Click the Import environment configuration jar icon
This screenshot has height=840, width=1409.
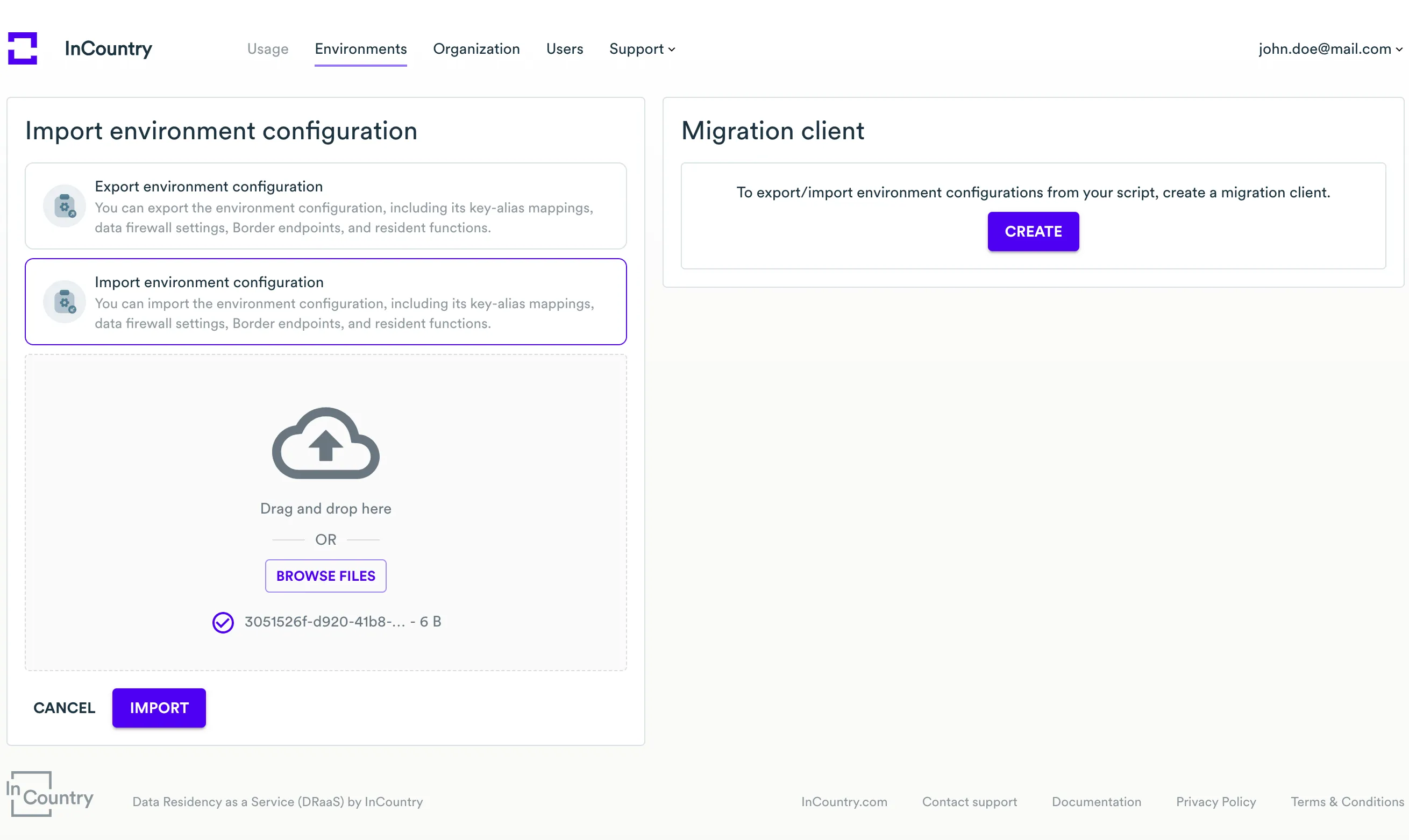pyautogui.click(x=64, y=302)
